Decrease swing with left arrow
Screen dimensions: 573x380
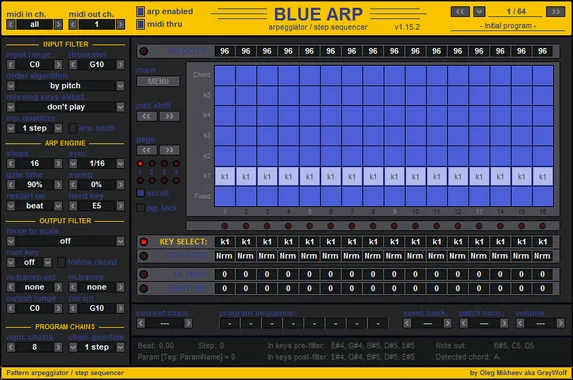point(73,185)
